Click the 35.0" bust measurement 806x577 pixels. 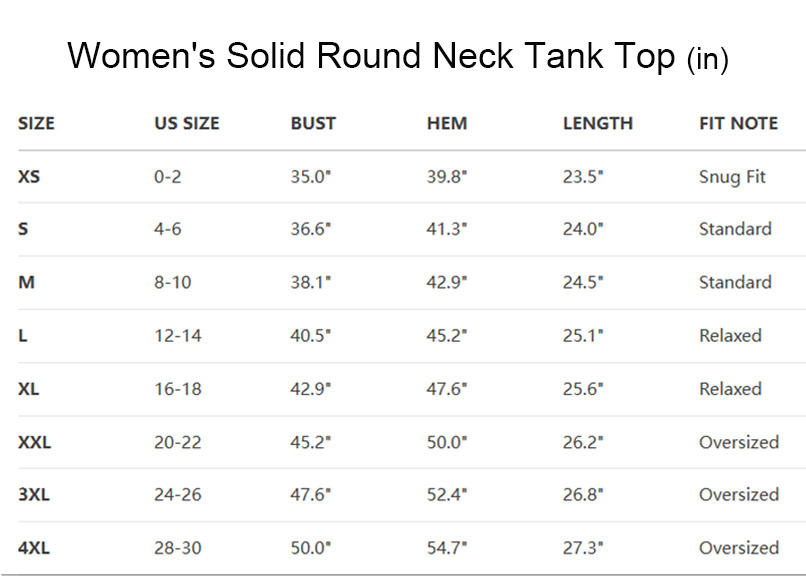tap(310, 177)
